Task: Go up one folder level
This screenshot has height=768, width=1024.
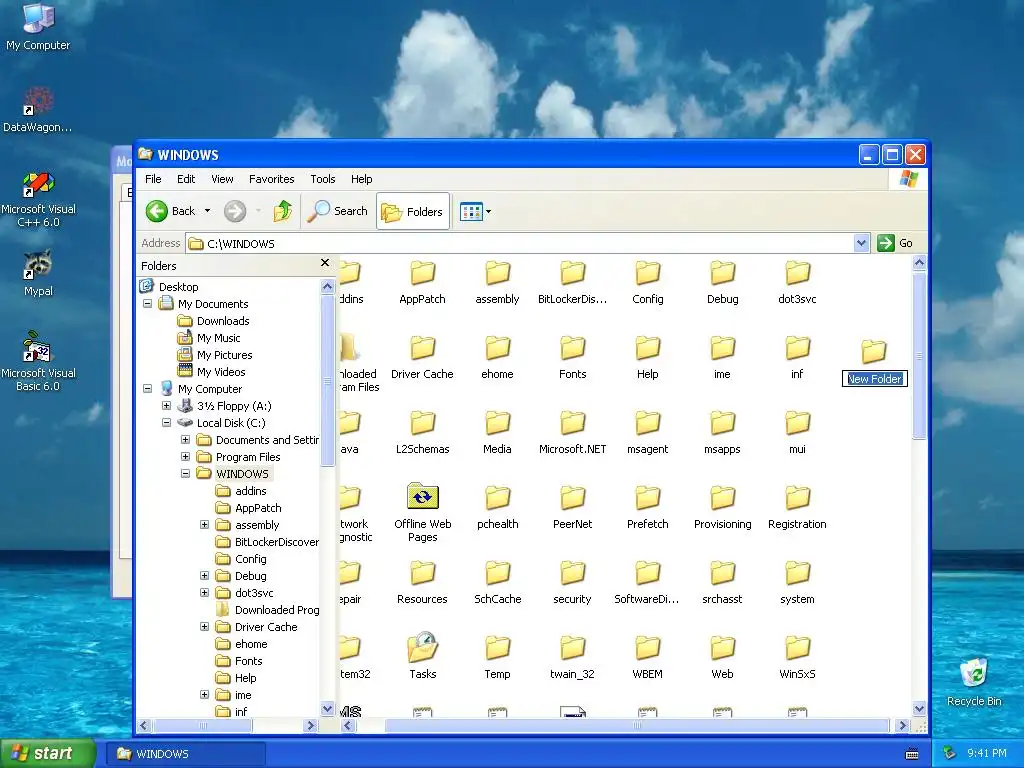Action: (283, 211)
